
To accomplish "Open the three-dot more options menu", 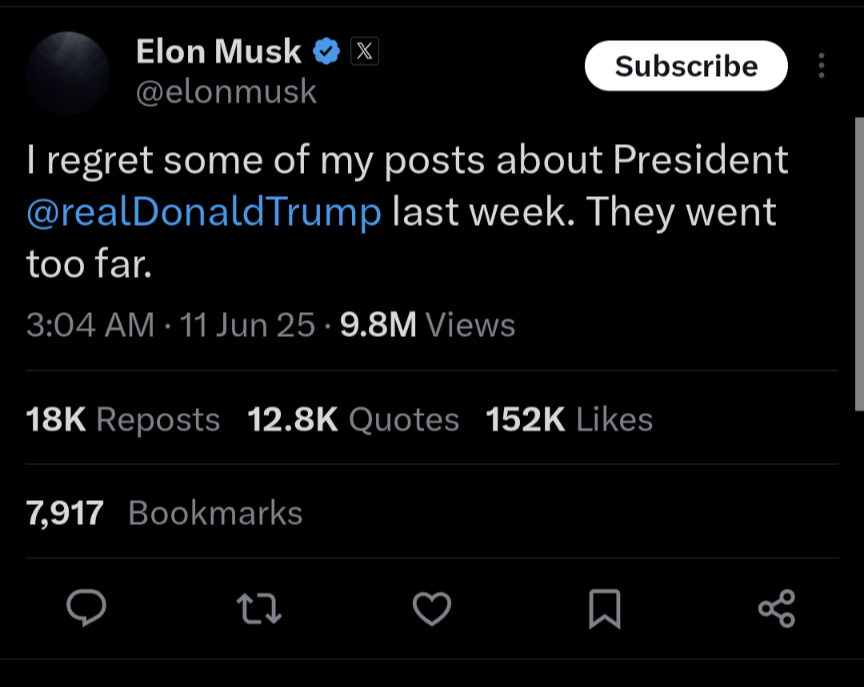I will [x=822, y=66].
